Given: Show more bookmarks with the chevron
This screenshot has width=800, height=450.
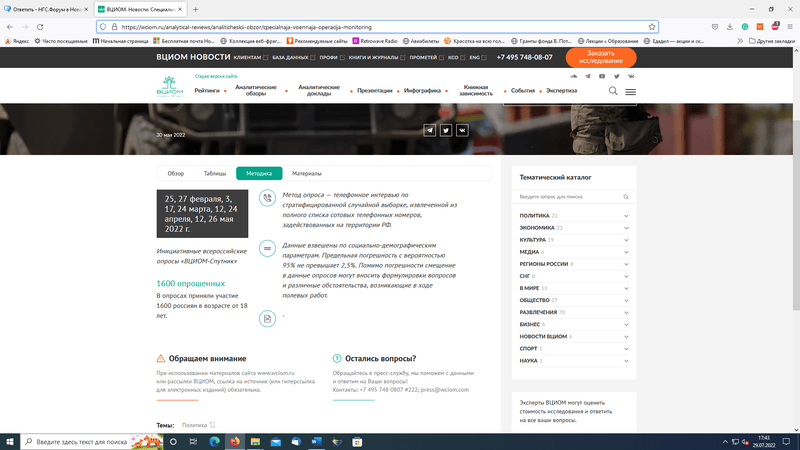Looking at the screenshot, I should [x=740, y=41].
